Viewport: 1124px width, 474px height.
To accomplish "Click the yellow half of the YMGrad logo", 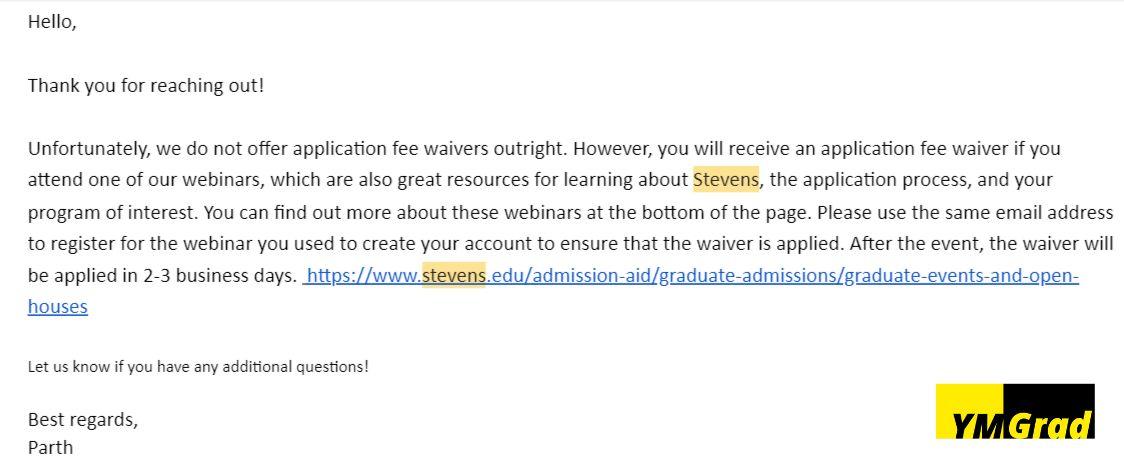I will [x=969, y=412].
